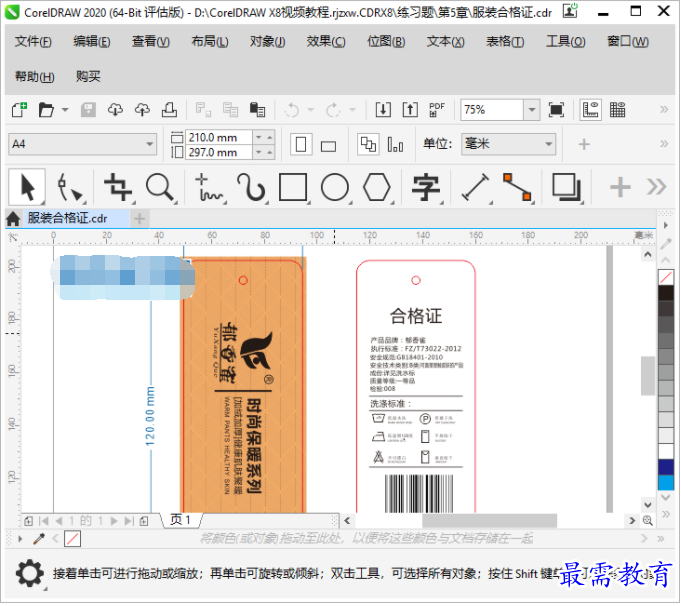Open the 文本(X) menu
Screen dimensions: 681x606
445,41
